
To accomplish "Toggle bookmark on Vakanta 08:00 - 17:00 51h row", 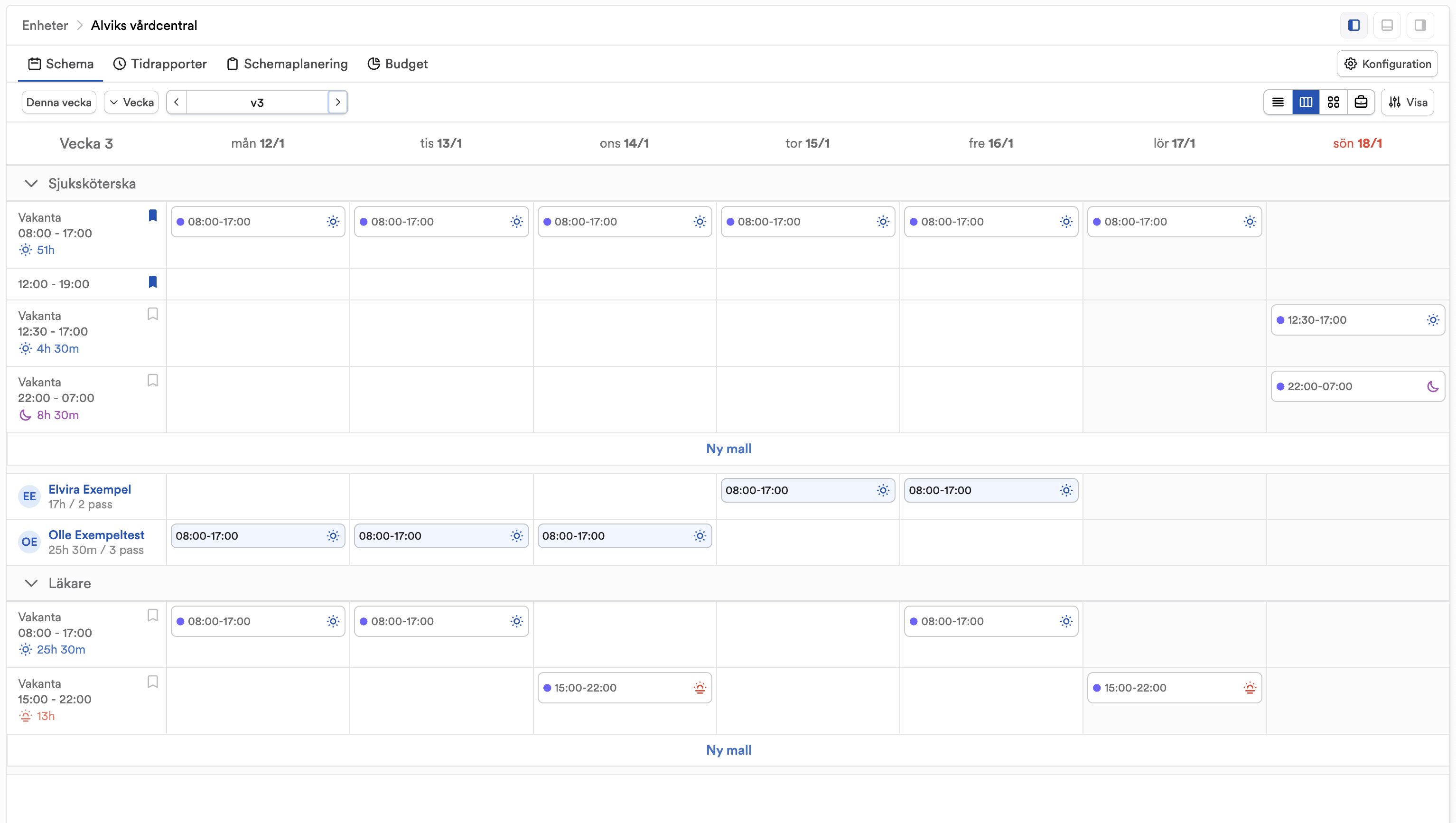I will pos(153,215).
